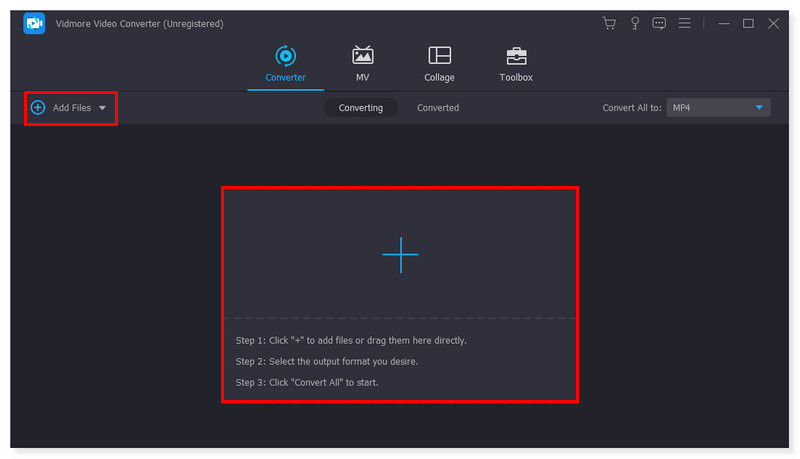The height and width of the screenshot is (459, 800).
Task: Open the Toolbox briefcase icon
Action: tap(516, 56)
